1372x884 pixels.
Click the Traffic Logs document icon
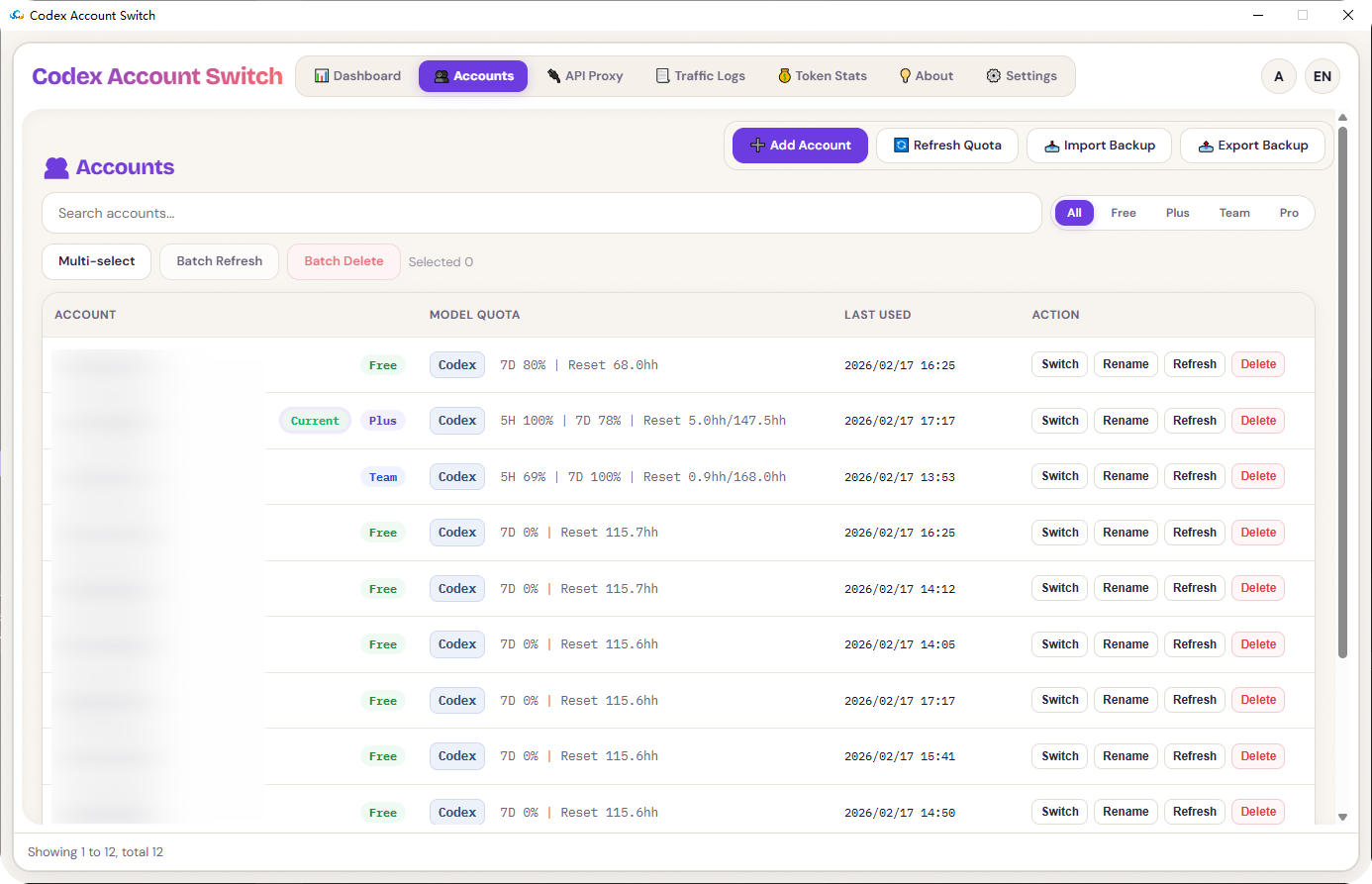click(663, 76)
